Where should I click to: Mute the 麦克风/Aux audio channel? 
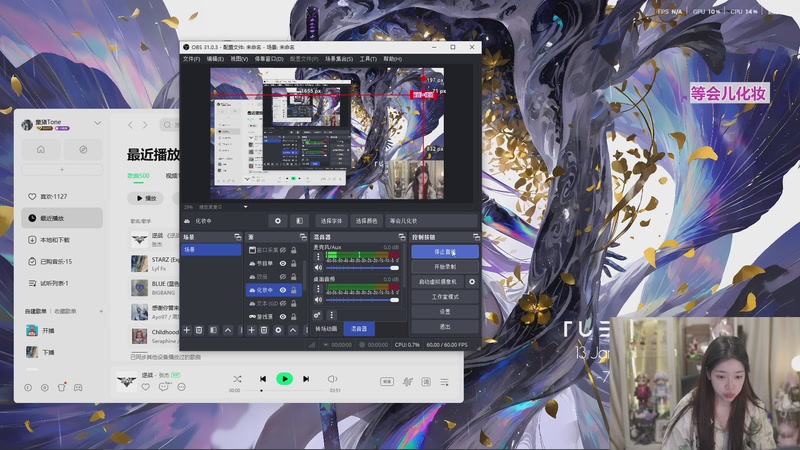318,268
